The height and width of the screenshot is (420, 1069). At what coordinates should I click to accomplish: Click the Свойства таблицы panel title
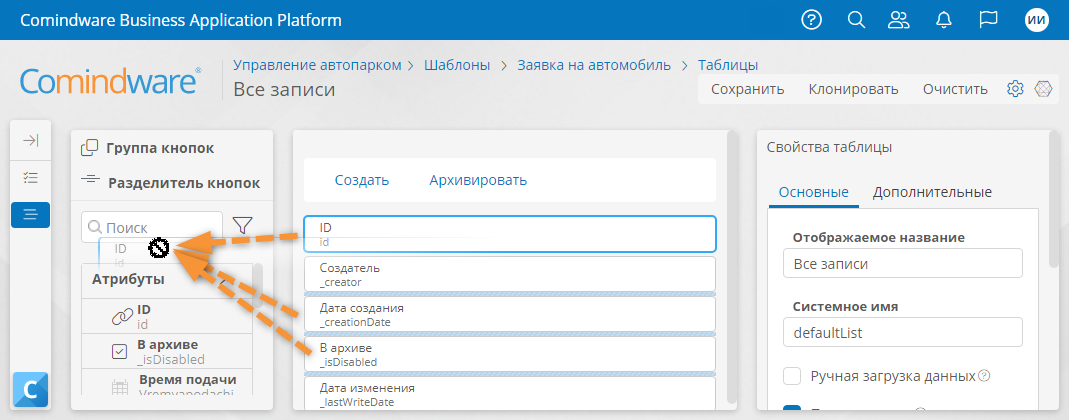click(829, 147)
